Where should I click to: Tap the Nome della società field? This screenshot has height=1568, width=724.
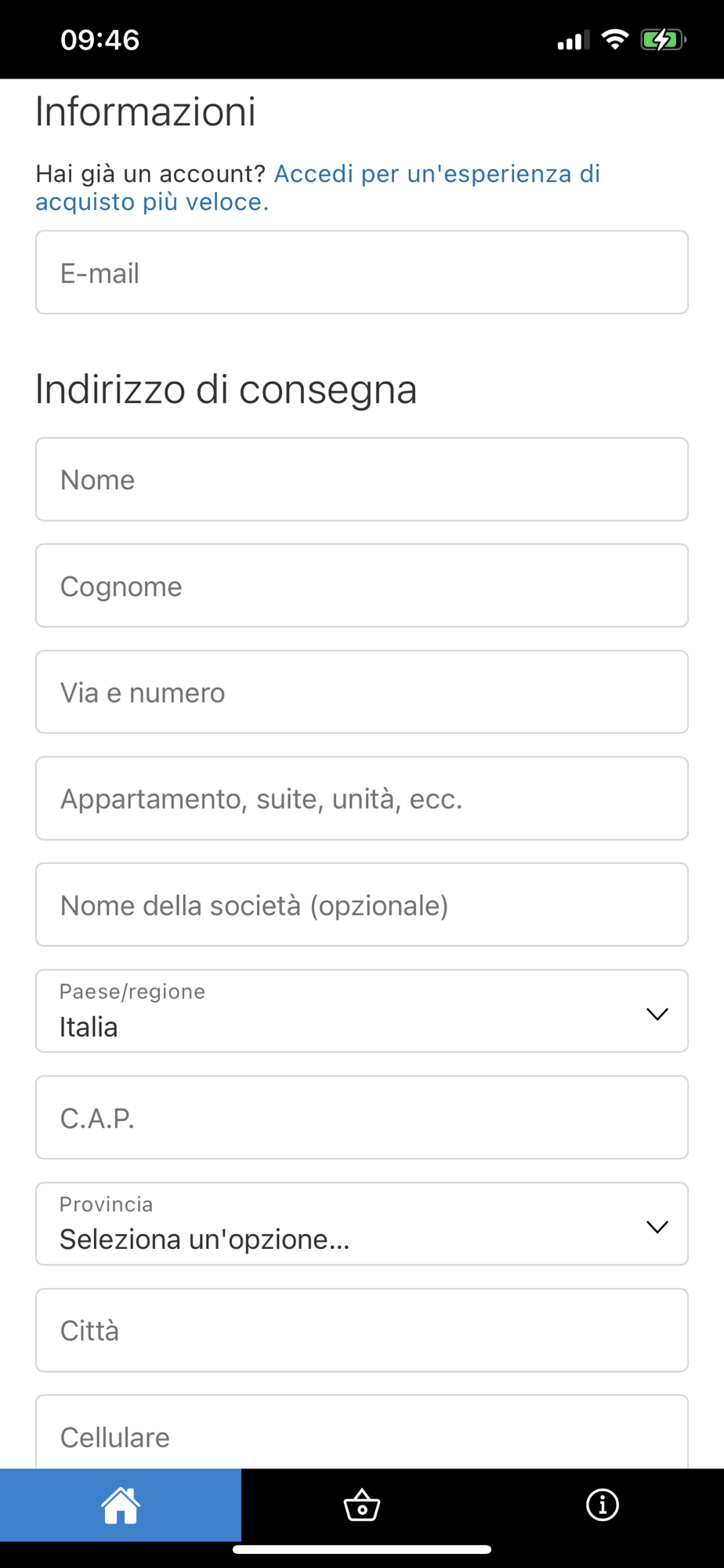[x=362, y=906]
